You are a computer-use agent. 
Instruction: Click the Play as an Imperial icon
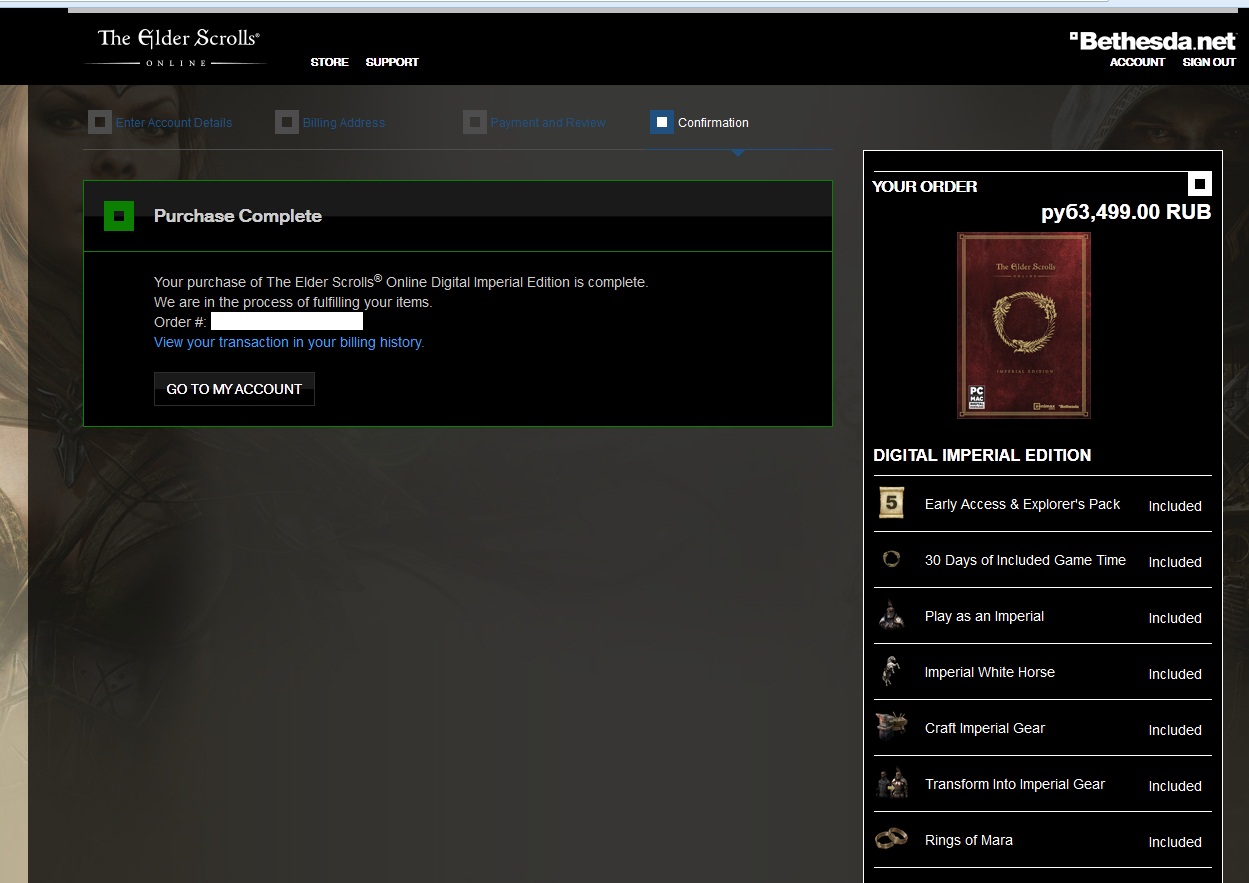click(x=891, y=615)
